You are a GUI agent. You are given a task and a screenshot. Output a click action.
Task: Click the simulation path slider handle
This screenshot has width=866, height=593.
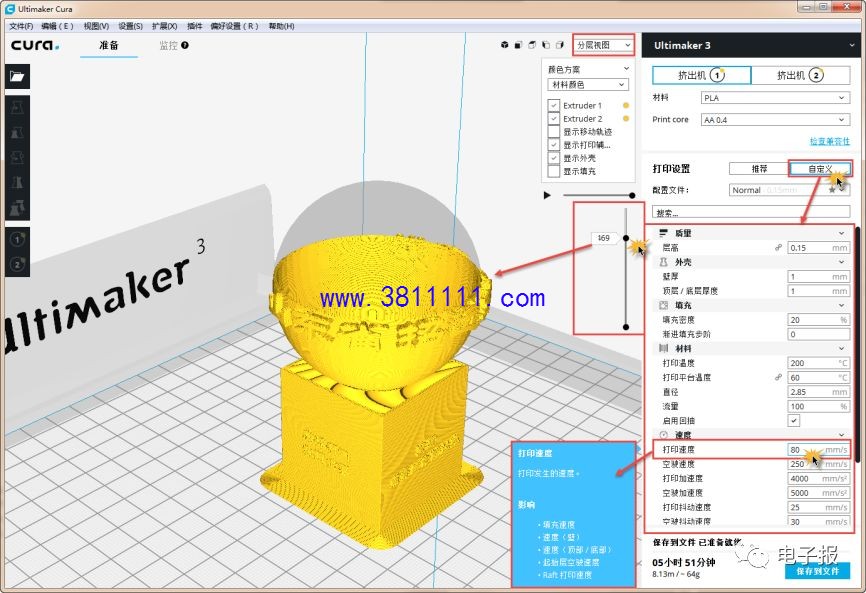coord(632,195)
